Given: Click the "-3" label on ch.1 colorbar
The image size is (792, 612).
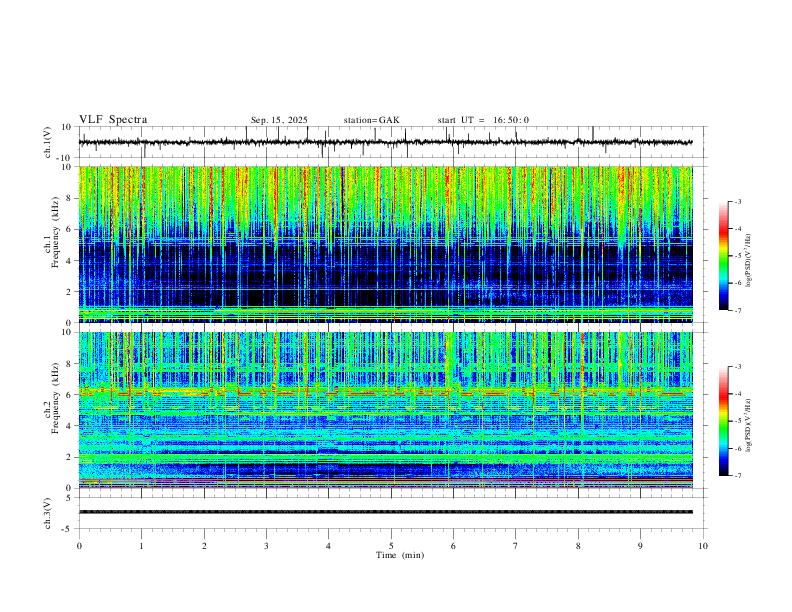Looking at the screenshot, I should click(737, 202).
